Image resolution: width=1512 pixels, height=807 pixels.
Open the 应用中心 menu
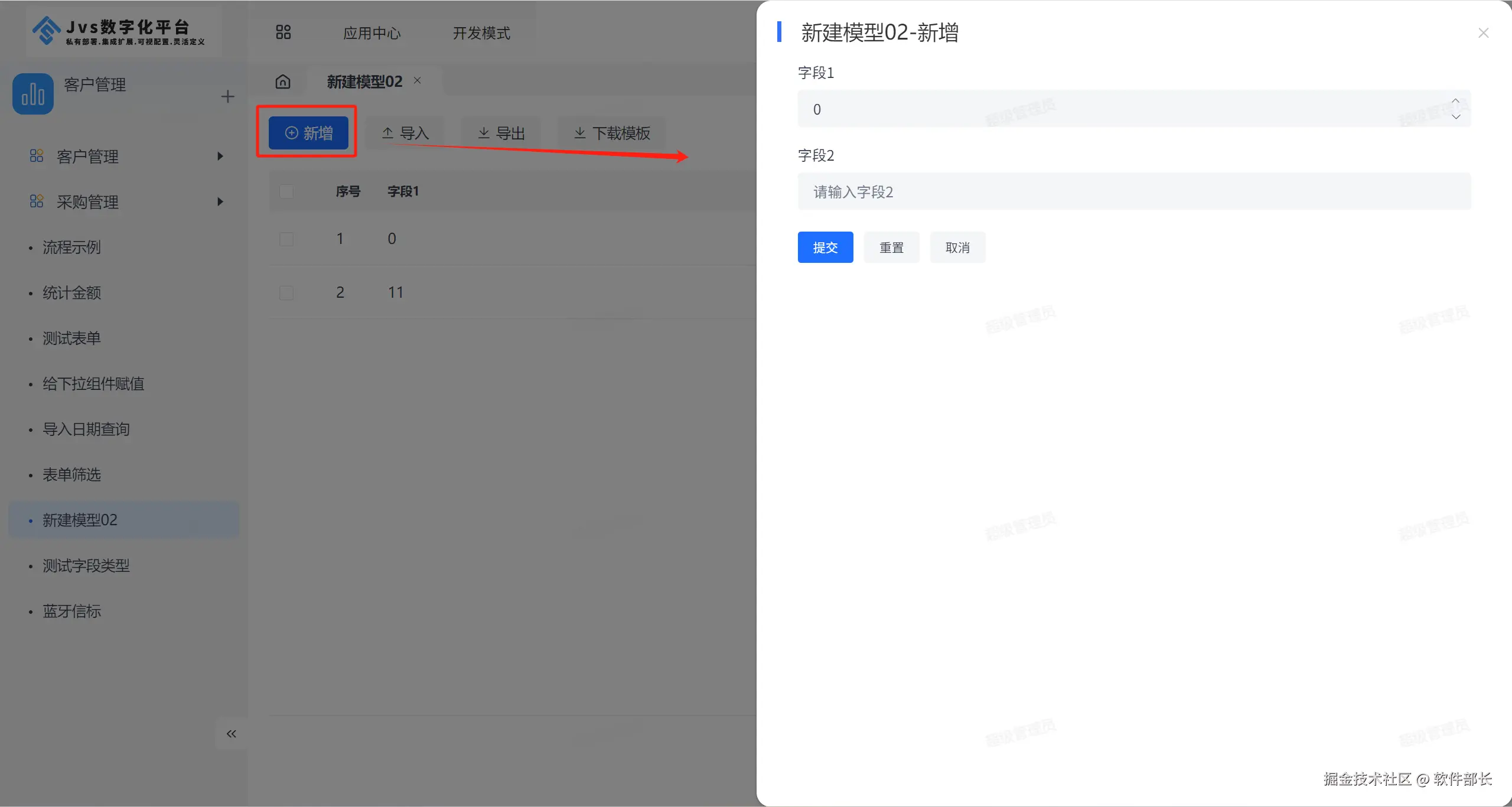pos(372,33)
